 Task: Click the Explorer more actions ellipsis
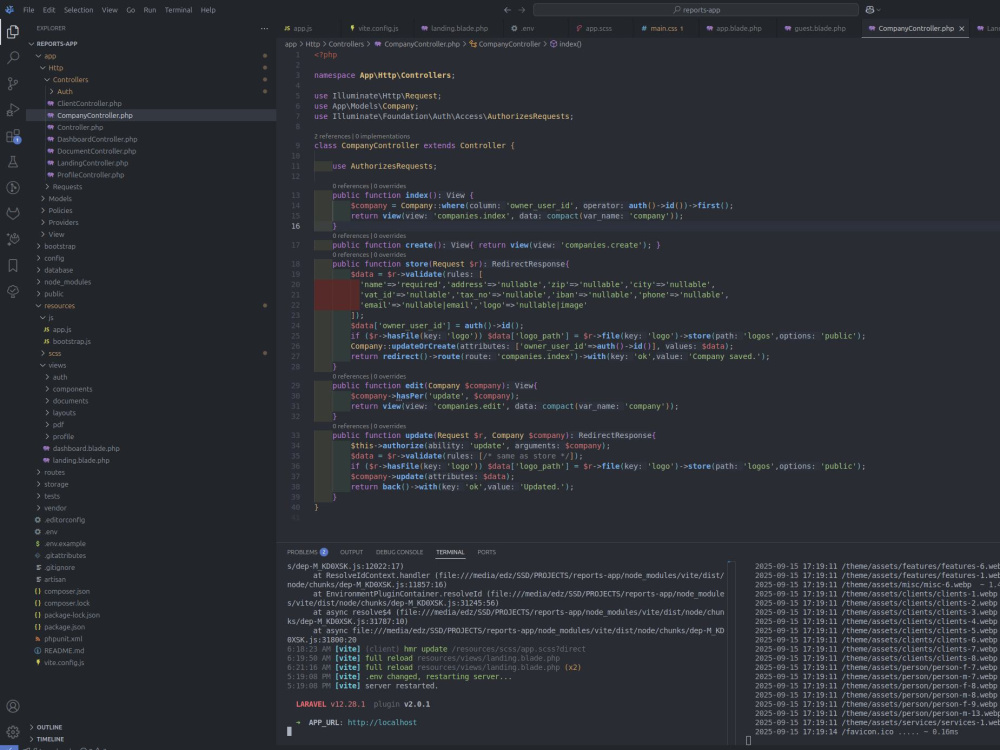pyautogui.click(x=264, y=28)
